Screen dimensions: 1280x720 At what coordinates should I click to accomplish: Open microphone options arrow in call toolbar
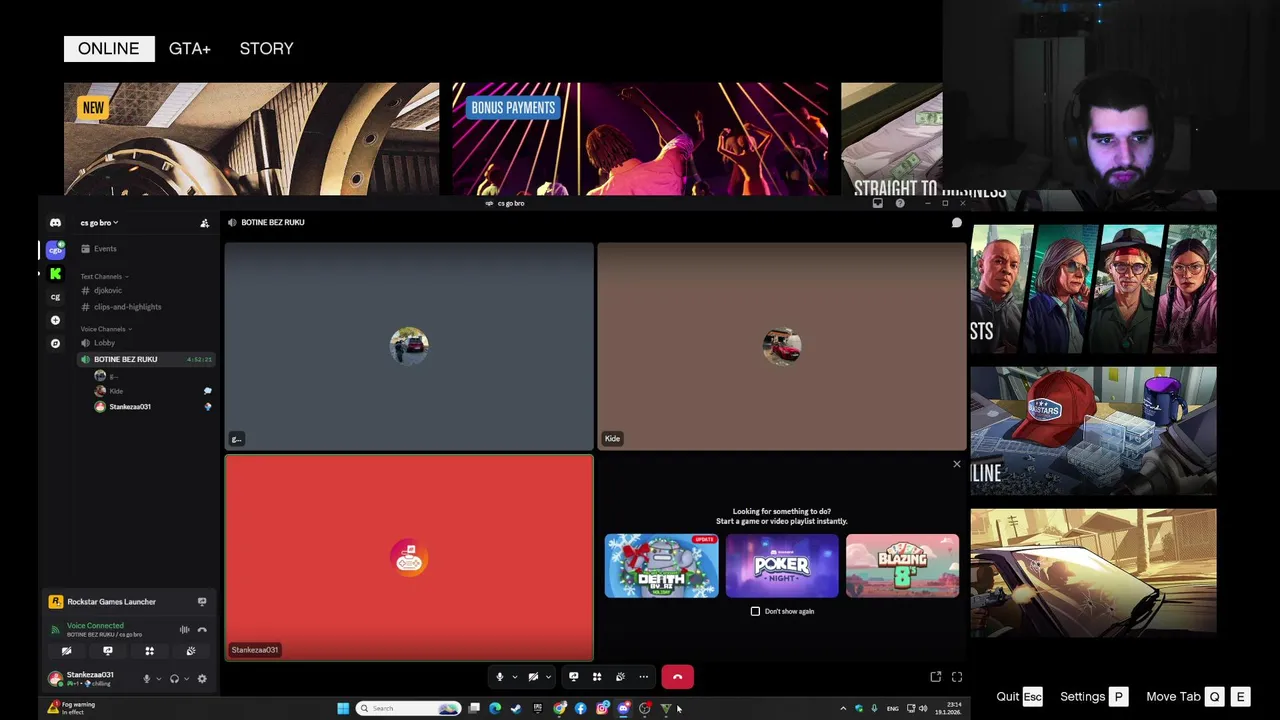(x=514, y=677)
